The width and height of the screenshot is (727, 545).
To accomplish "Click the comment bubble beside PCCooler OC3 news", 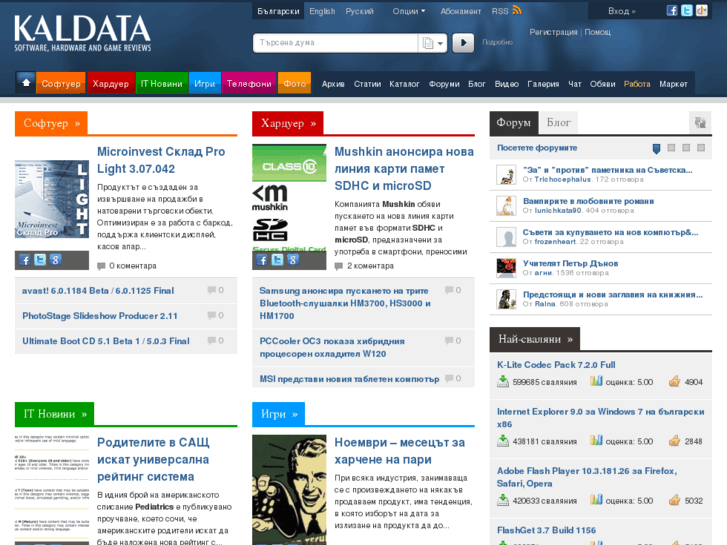I will point(449,340).
